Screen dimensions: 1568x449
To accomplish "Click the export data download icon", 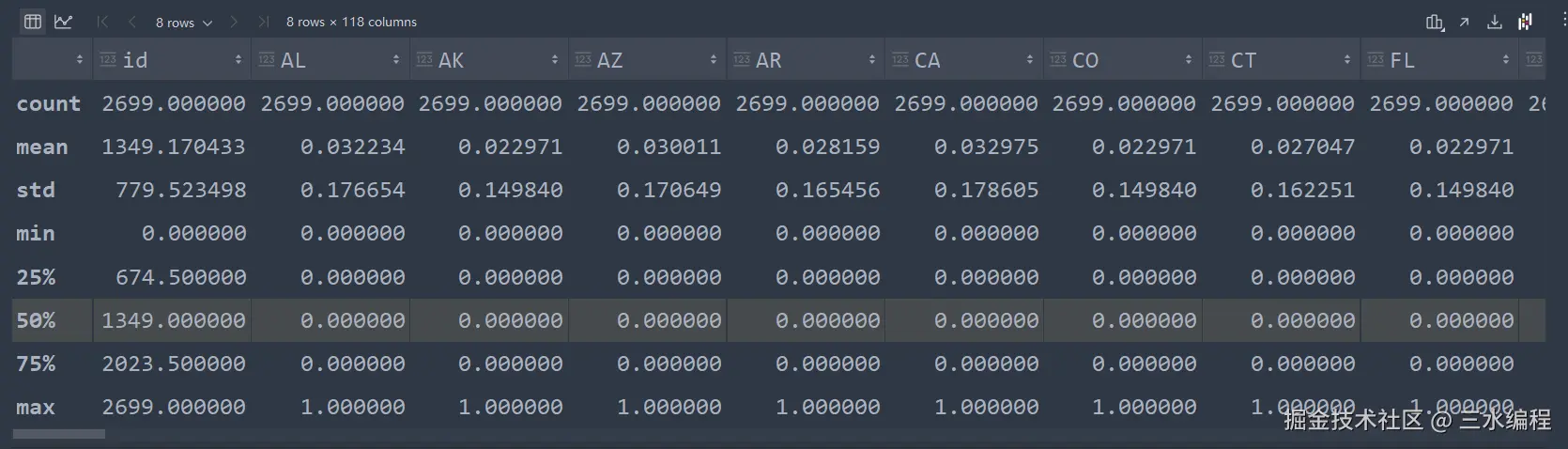I will tap(1495, 23).
